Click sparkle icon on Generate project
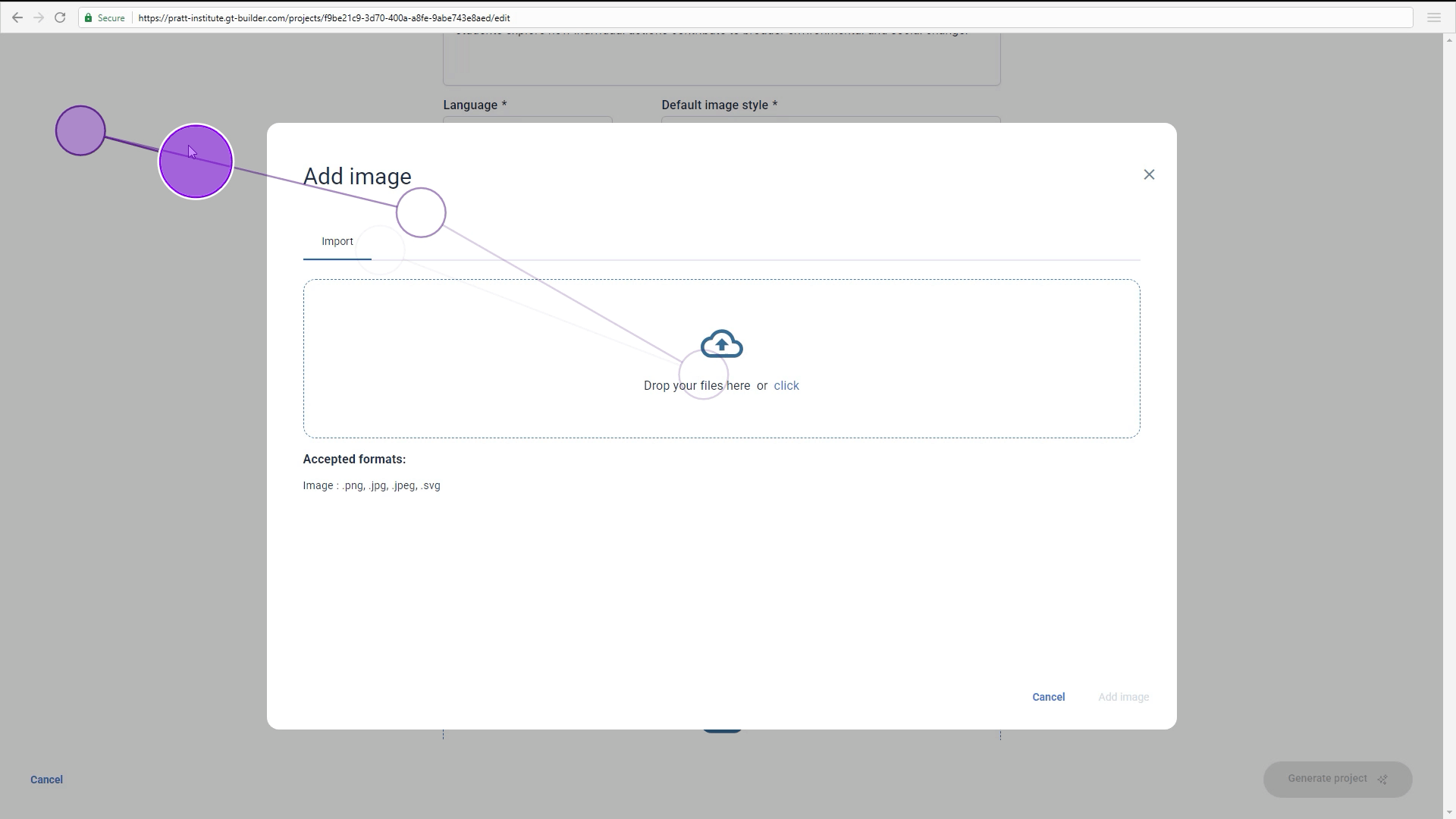This screenshot has width=1456, height=819. pyautogui.click(x=1382, y=780)
